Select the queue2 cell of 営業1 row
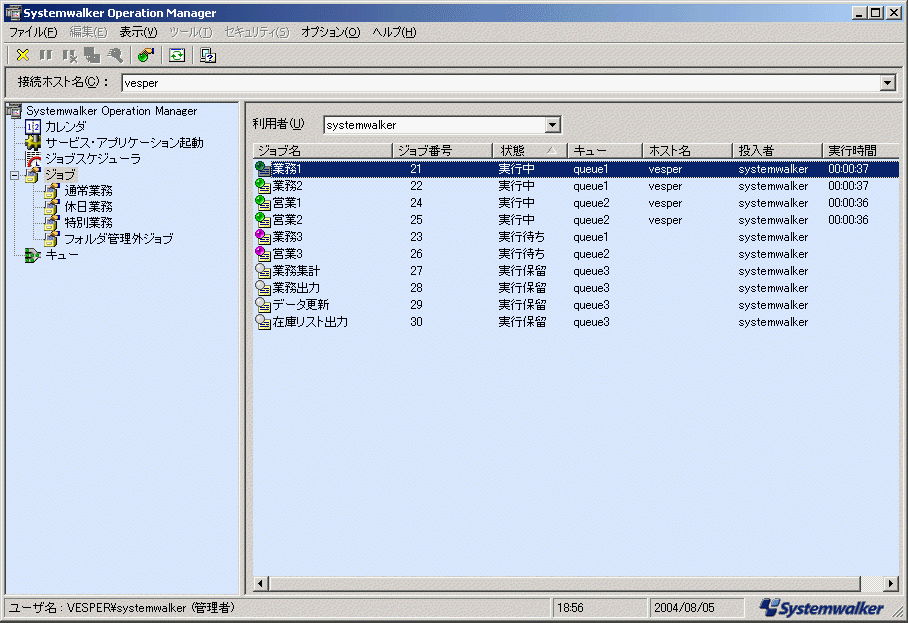The width and height of the screenshot is (908, 623). pyautogui.click(x=591, y=203)
